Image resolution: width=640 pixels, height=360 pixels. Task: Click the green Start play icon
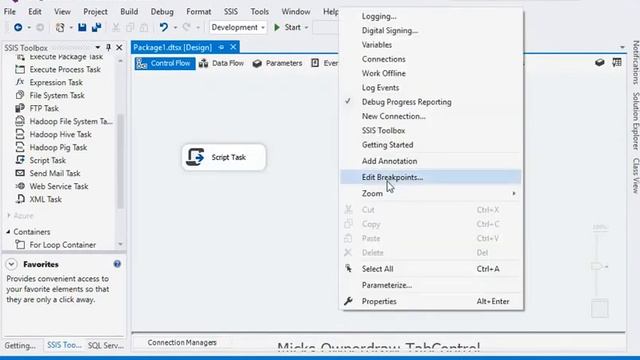277,27
